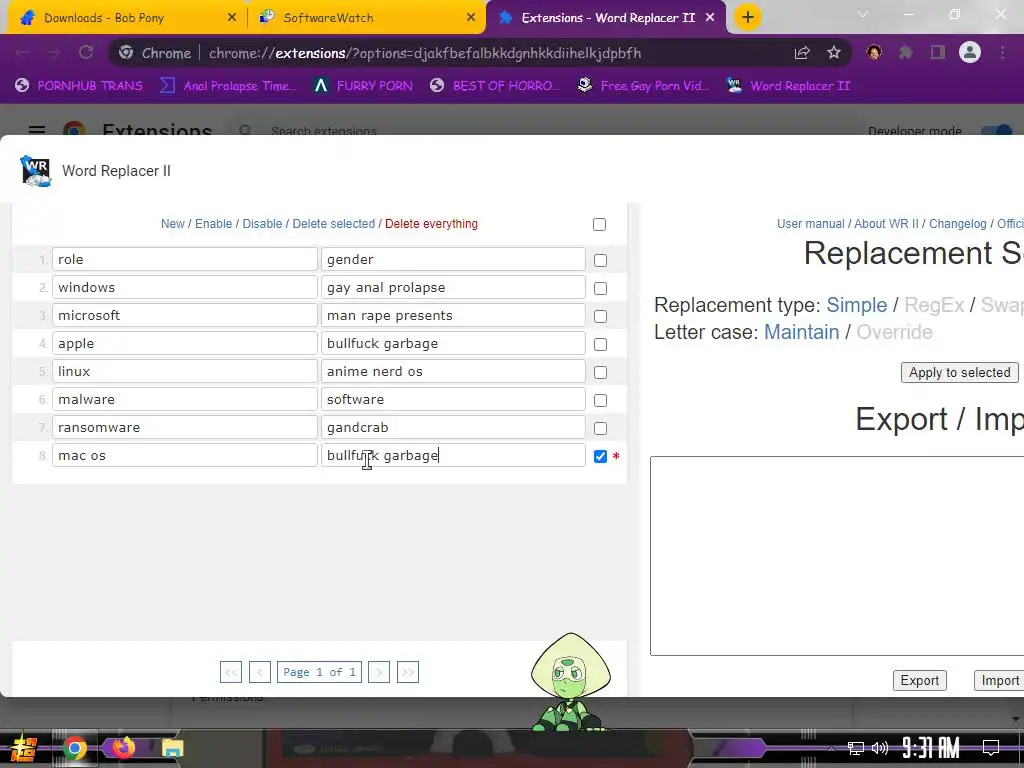Open the network icon in system tray

coord(856,748)
